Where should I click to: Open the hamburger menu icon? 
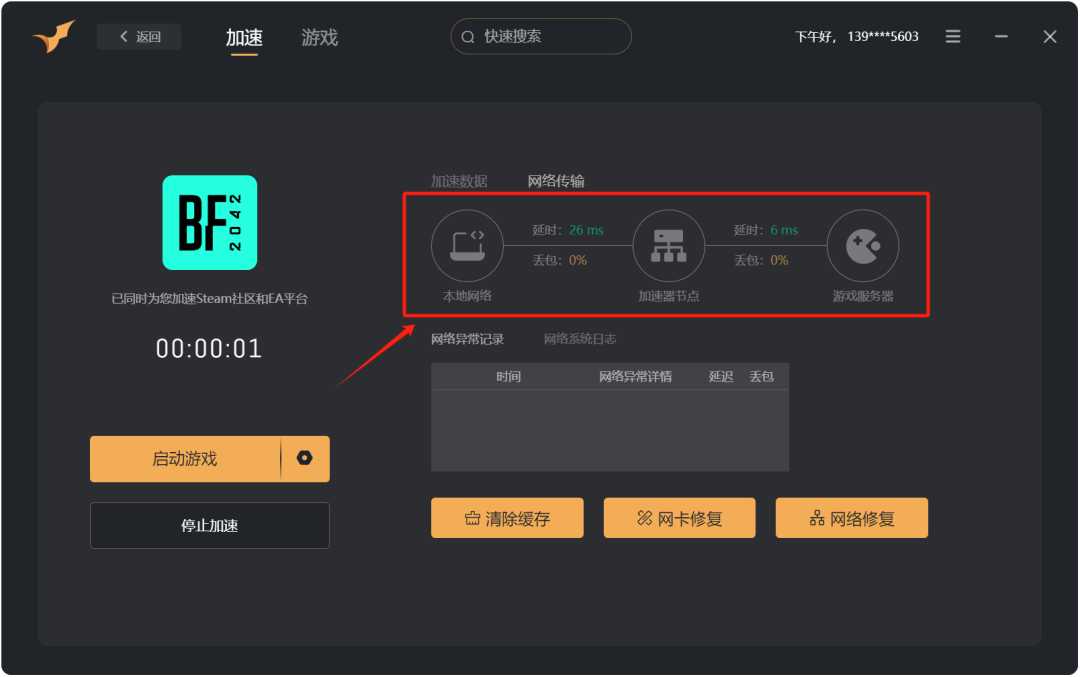tap(953, 37)
